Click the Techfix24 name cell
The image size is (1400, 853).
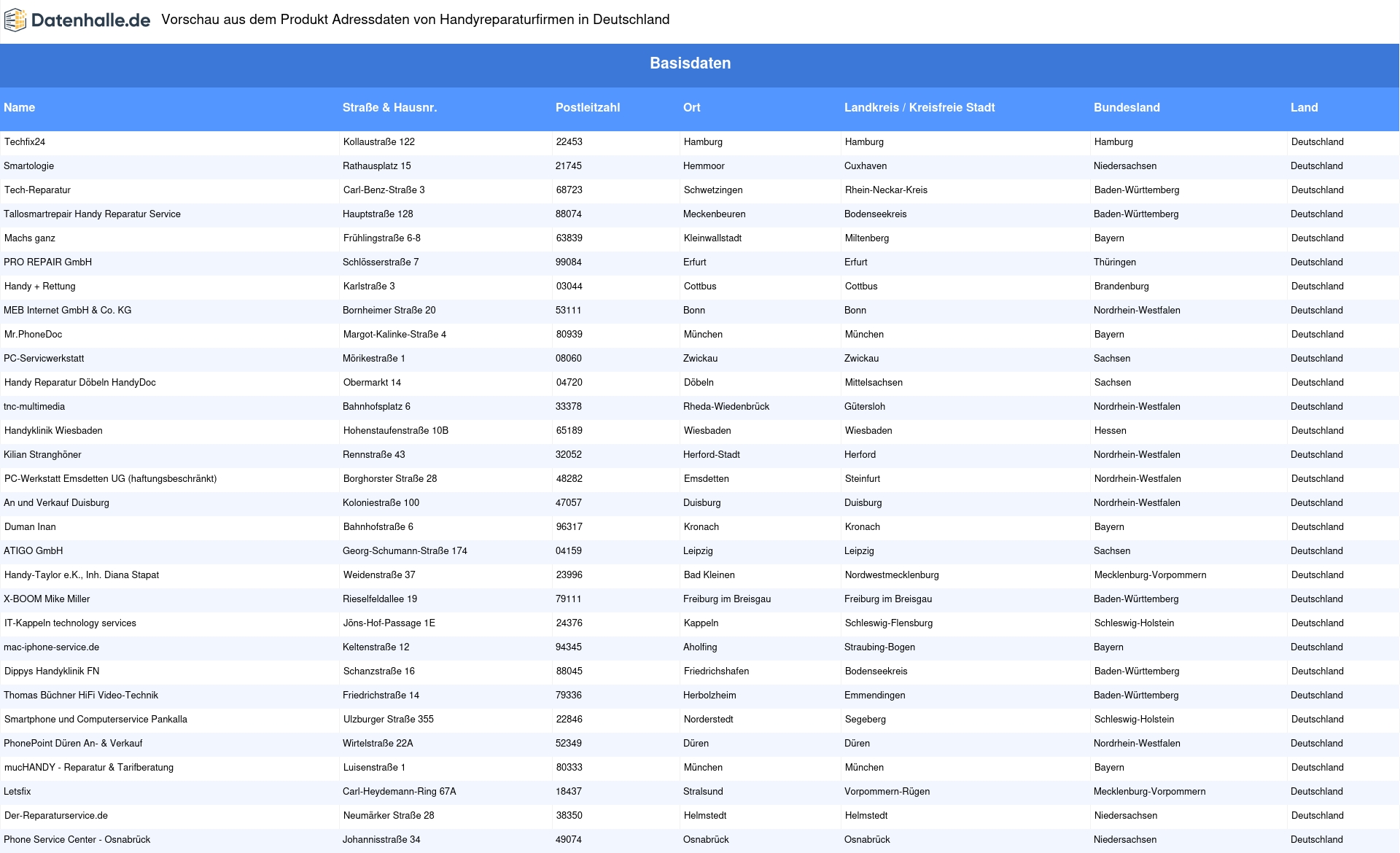[x=25, y=142]
